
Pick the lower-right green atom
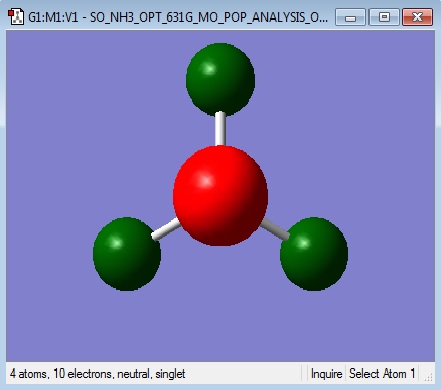tap(314, 254)
